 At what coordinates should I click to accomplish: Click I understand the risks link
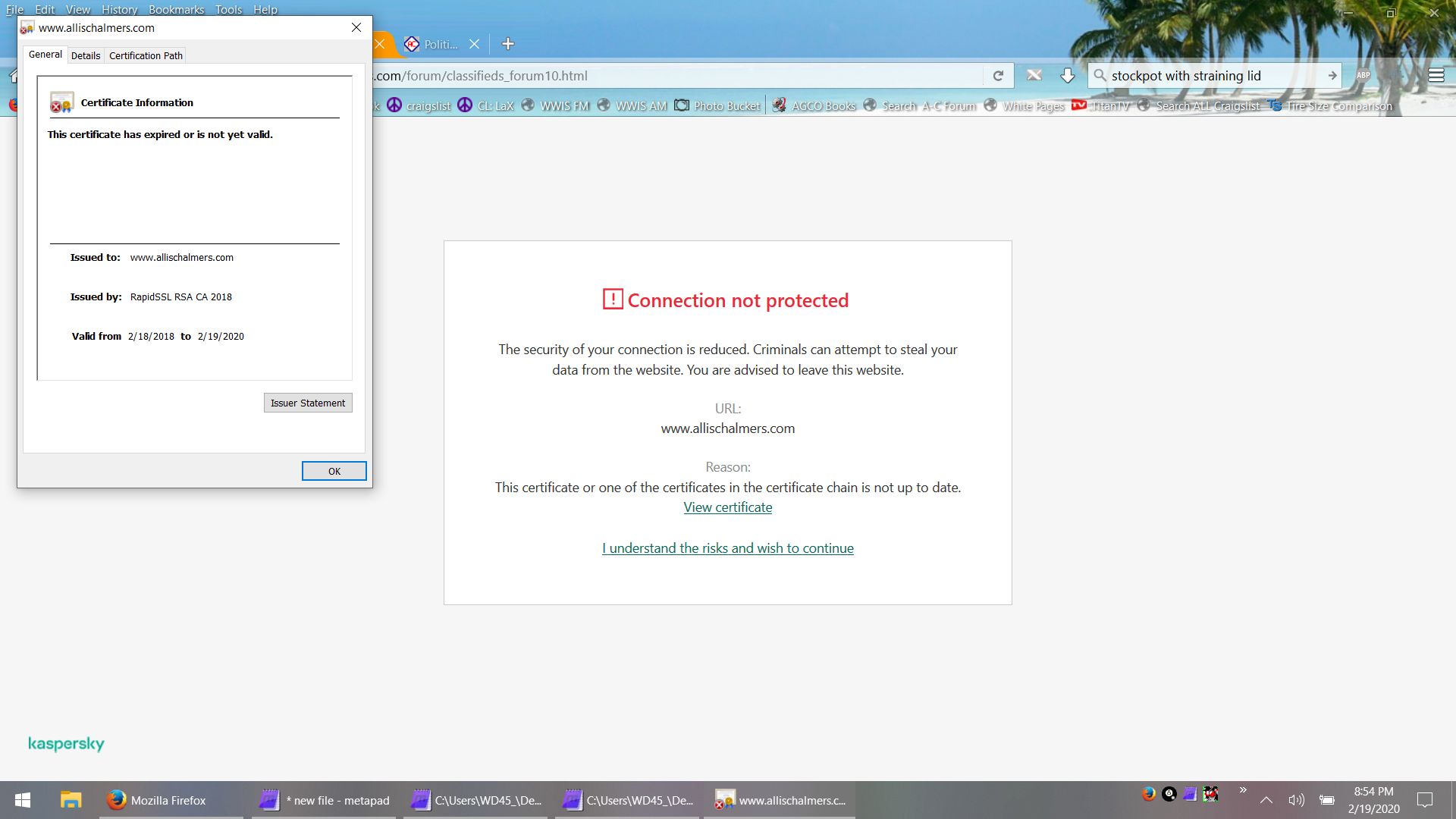(x=727, y=548)
